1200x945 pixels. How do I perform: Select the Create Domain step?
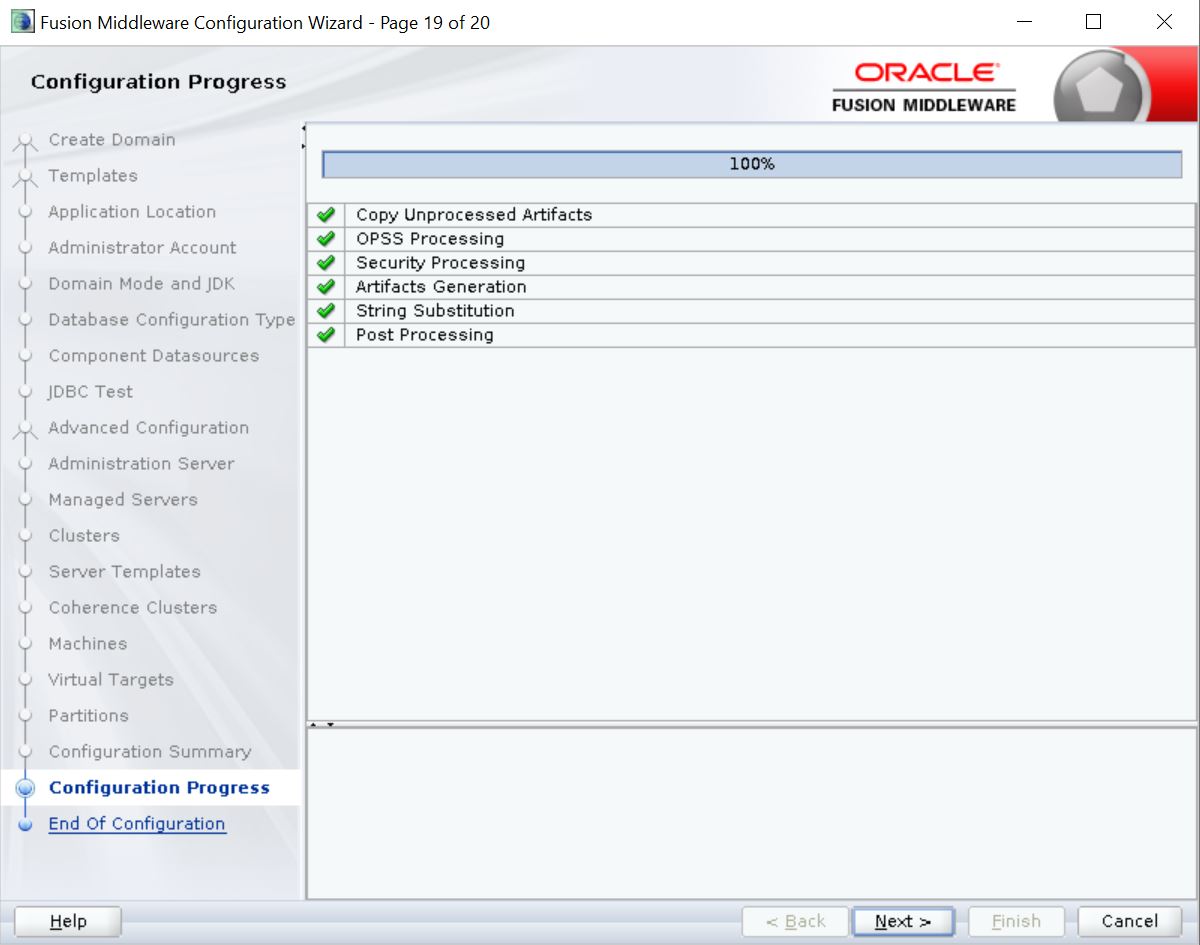(112, 140)
